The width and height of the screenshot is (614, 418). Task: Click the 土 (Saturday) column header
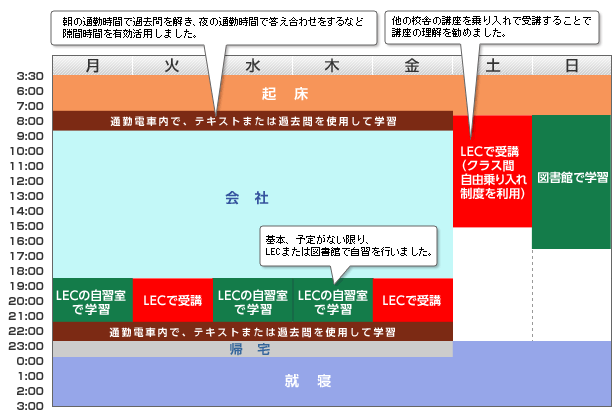[493, 65]
